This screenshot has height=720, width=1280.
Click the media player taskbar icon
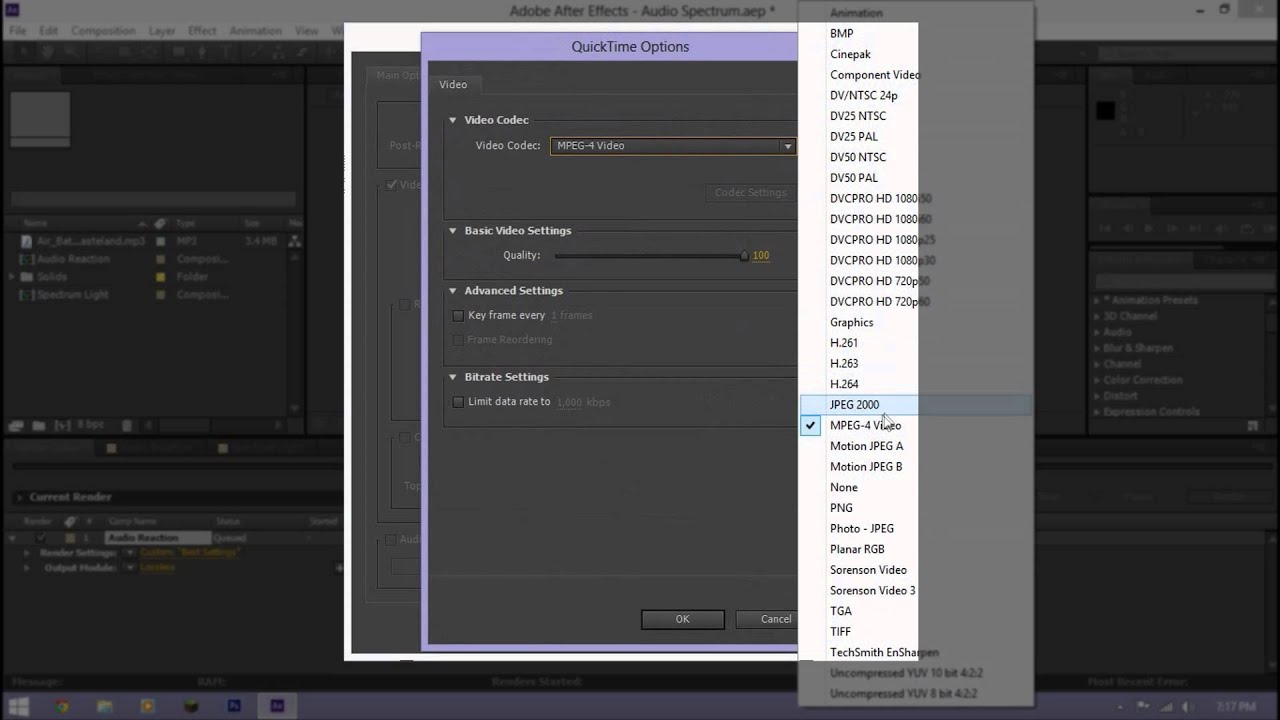[148, 706]
